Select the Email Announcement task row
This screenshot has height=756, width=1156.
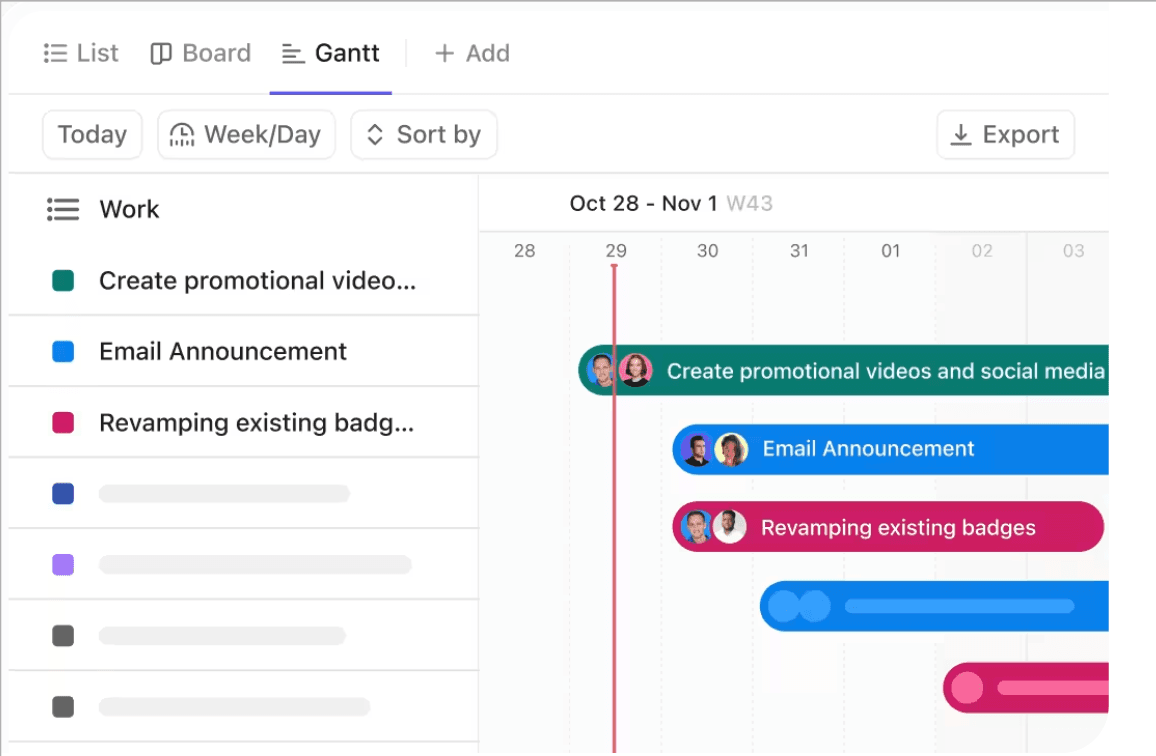coord(243,351)
